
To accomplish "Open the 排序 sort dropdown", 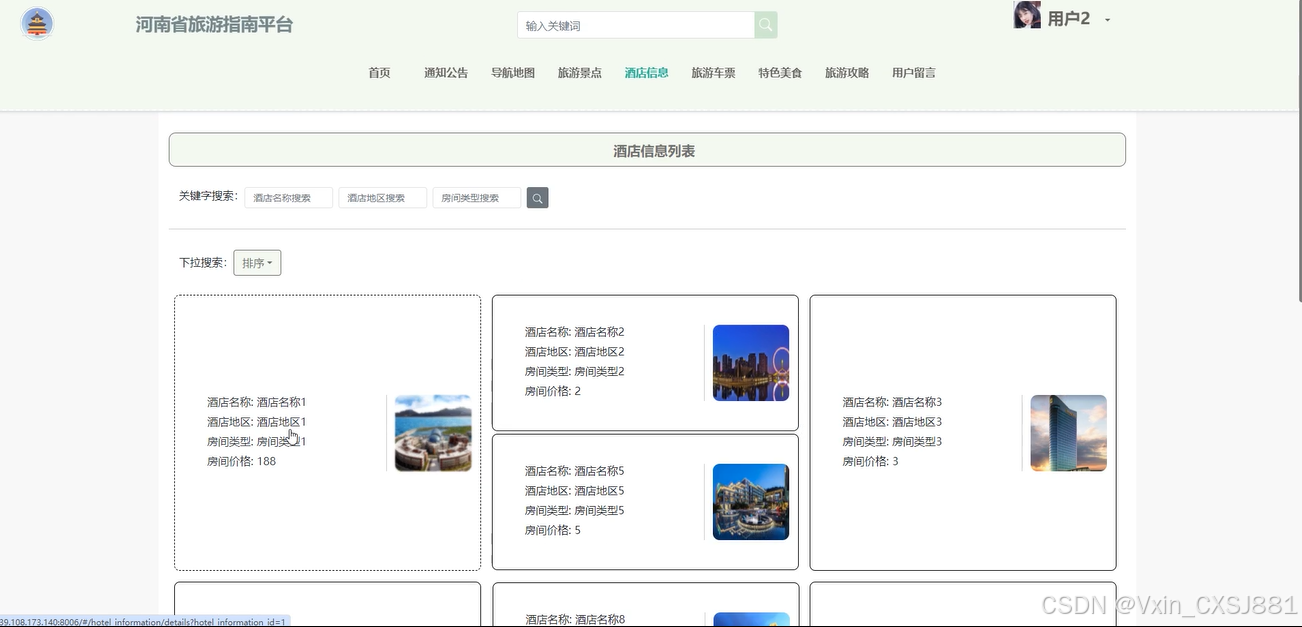I will tap(257, 263).
